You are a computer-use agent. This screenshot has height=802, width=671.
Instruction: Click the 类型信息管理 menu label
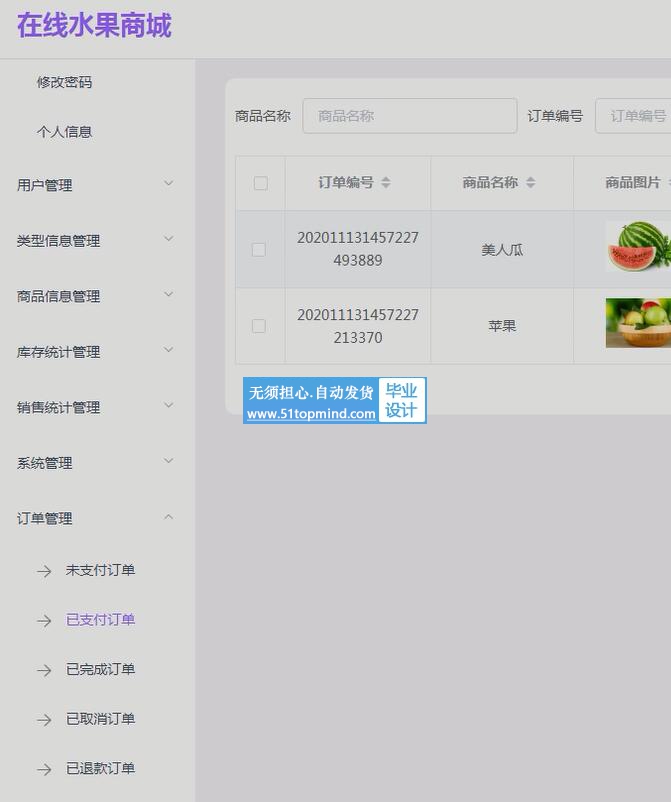[58, 240]
